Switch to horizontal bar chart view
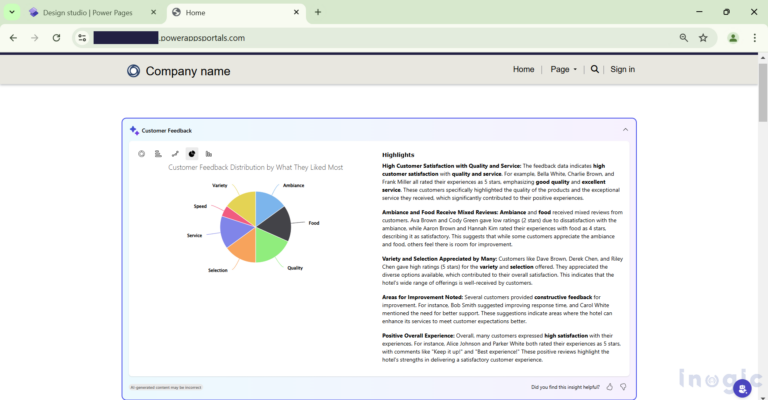768x400 pixels. (158, 154)
